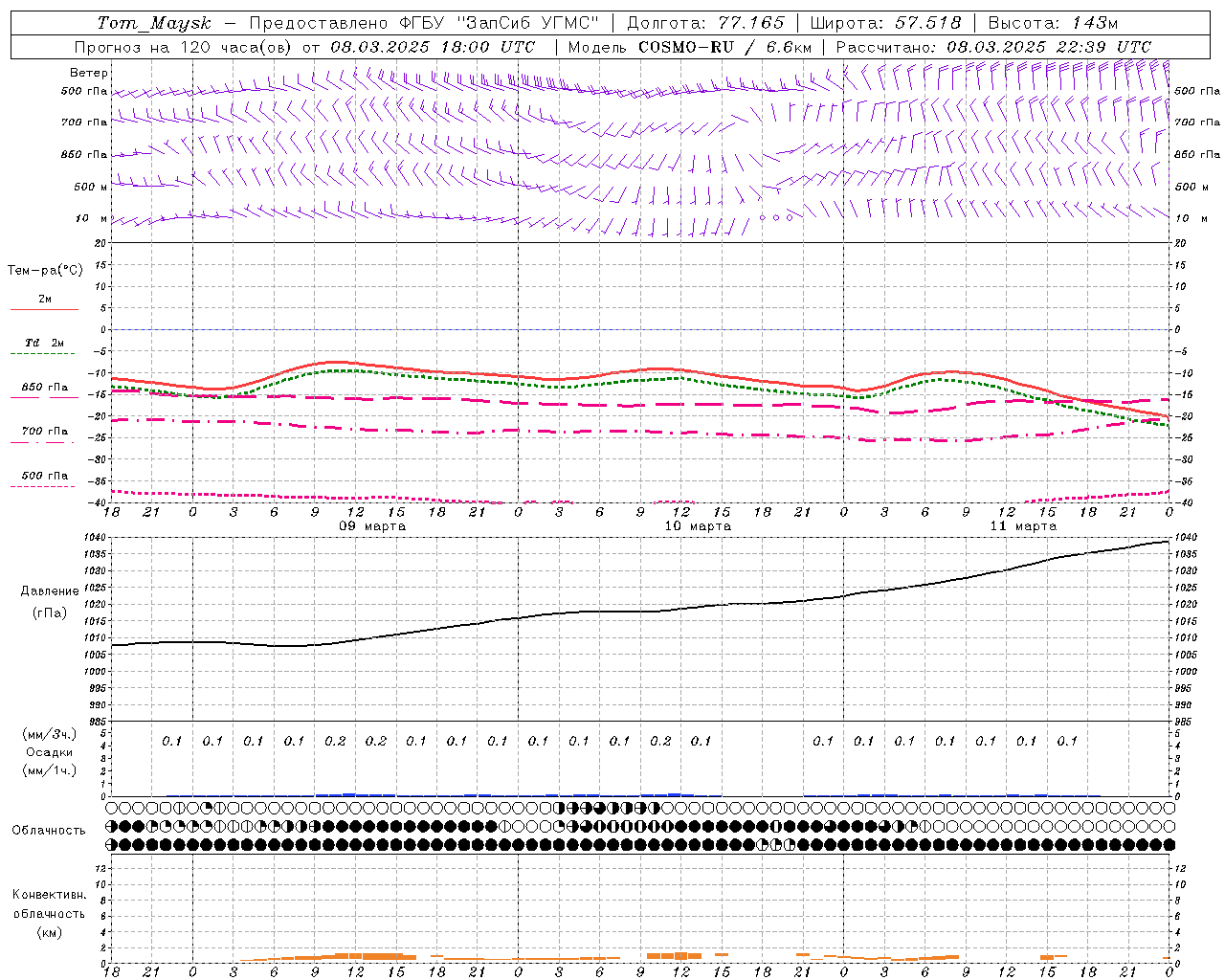Select the 'Td 2м' dew point legend entry
This screenshot has width=1225, height=980.
tap(45, 343)
